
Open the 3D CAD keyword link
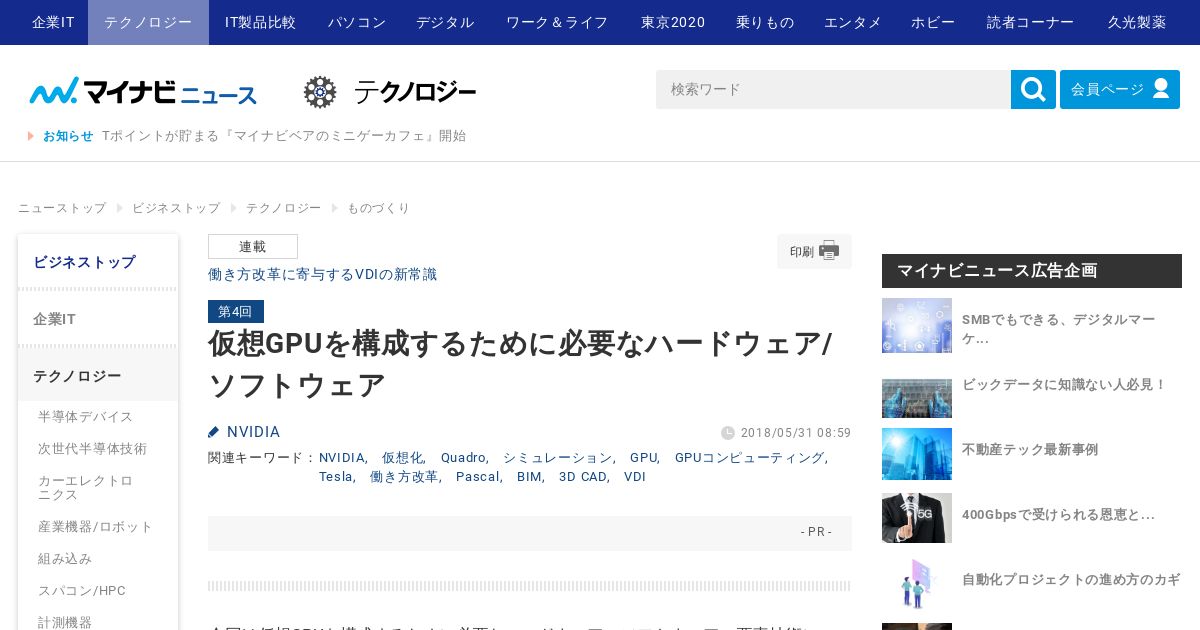[581, 477]
